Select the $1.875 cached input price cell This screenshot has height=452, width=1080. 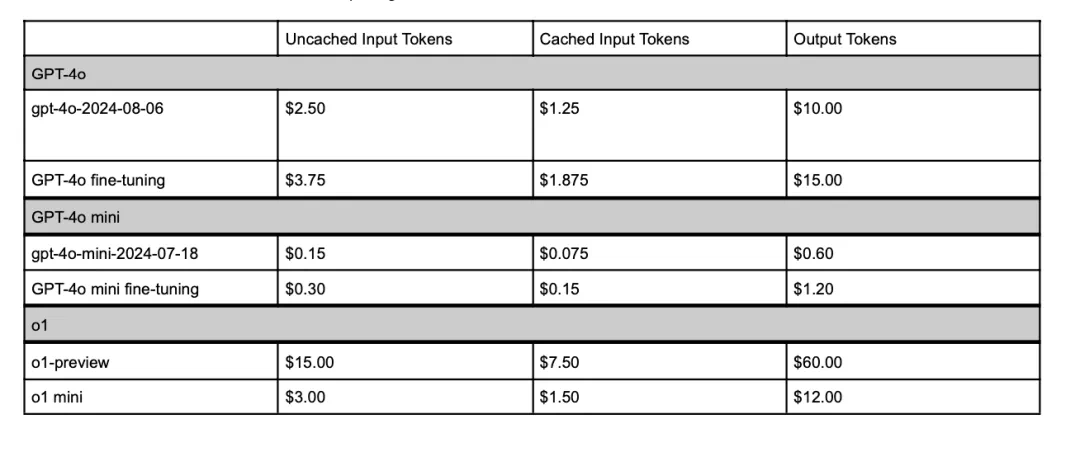pos(565,181)
